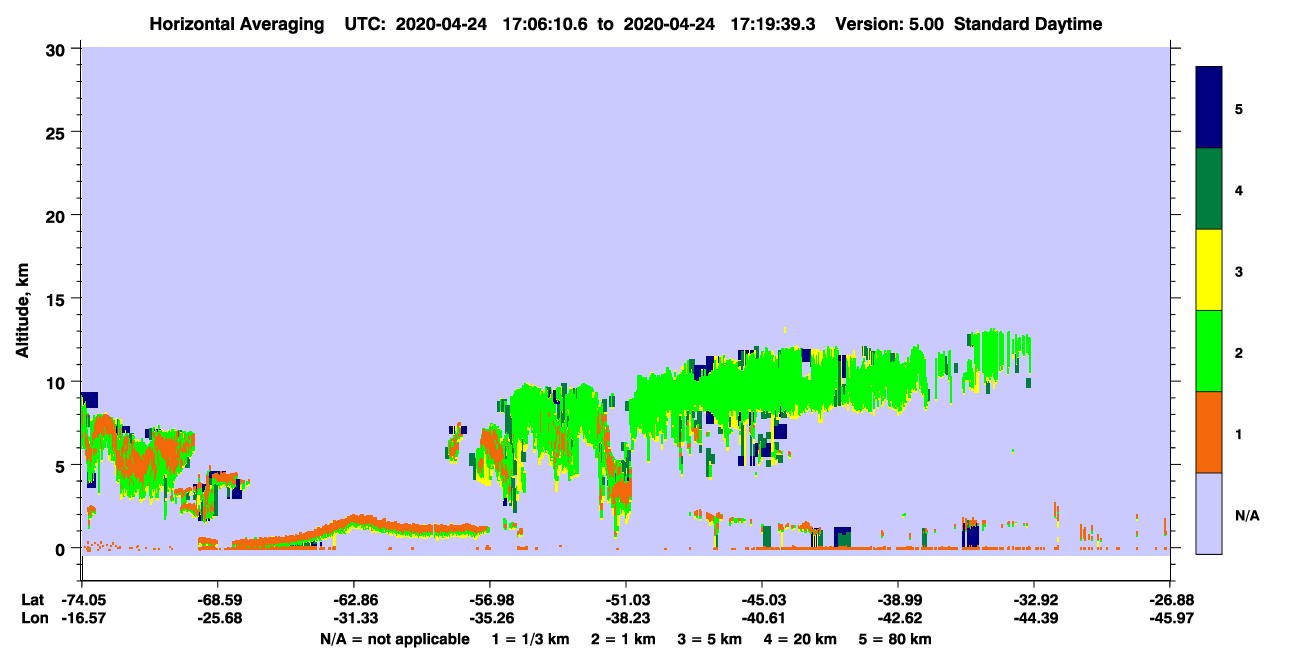
Task: Click the longitude value -16.57
Action: click(x=82, y=619)
